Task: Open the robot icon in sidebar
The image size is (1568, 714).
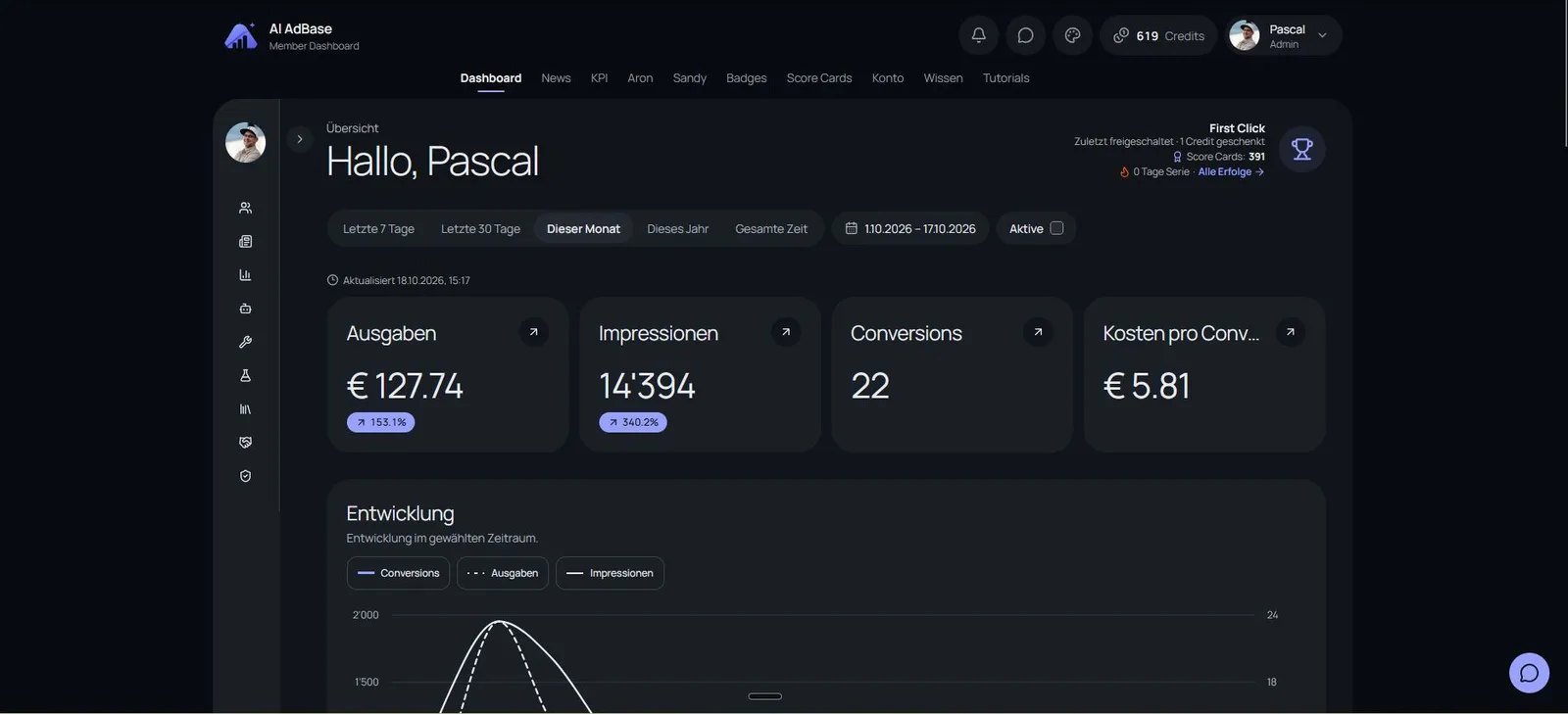Action: (245, 309)
